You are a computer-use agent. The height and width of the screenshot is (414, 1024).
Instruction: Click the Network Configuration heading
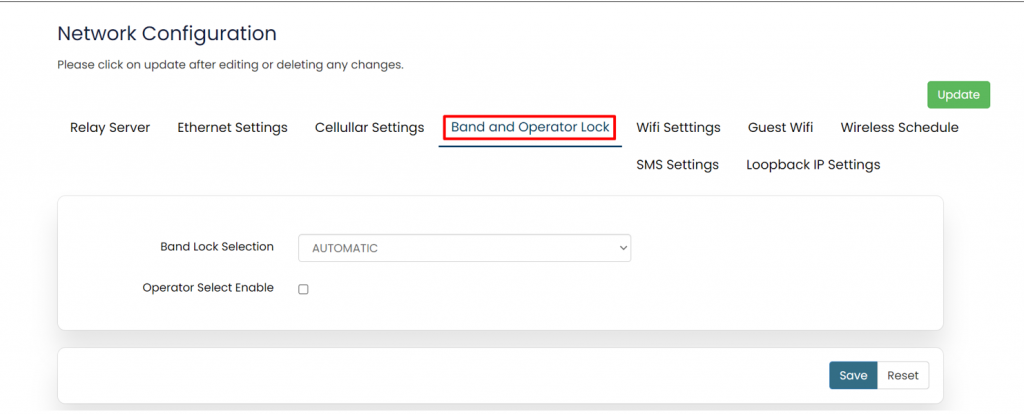pyautogui.click(x=167, y=33)
